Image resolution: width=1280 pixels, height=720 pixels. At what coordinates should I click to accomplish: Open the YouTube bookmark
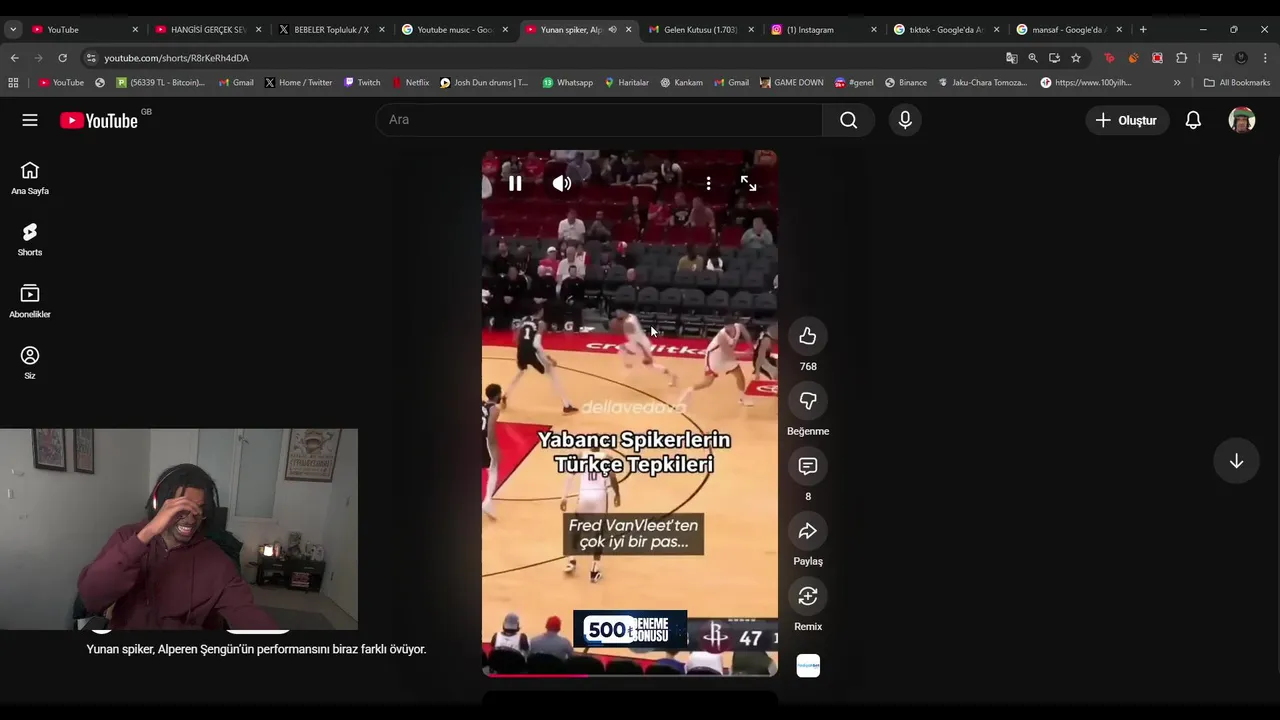click(x=61, y=83)
